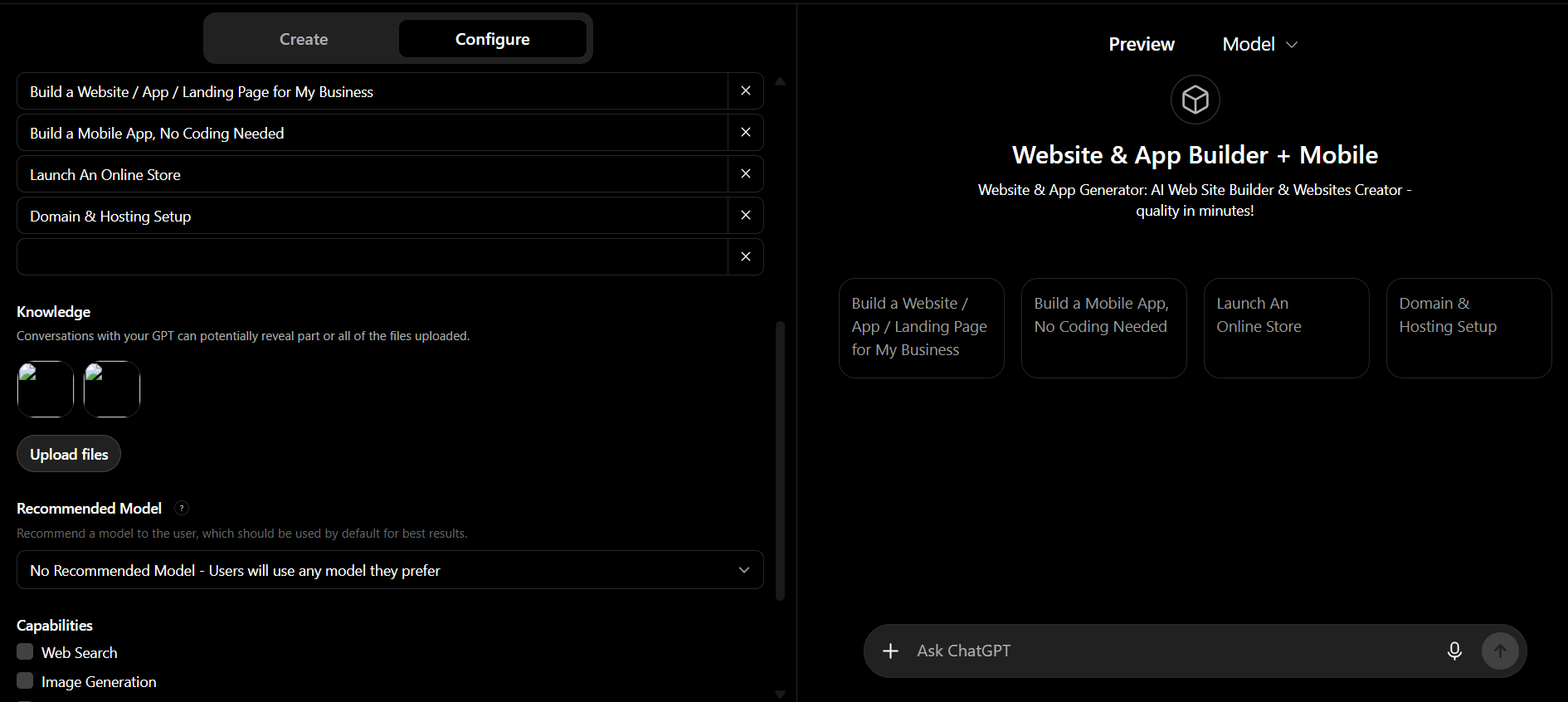Click the scroll down arrow of configure panel
1568x702 pixels.
click(x=780, y=695)
